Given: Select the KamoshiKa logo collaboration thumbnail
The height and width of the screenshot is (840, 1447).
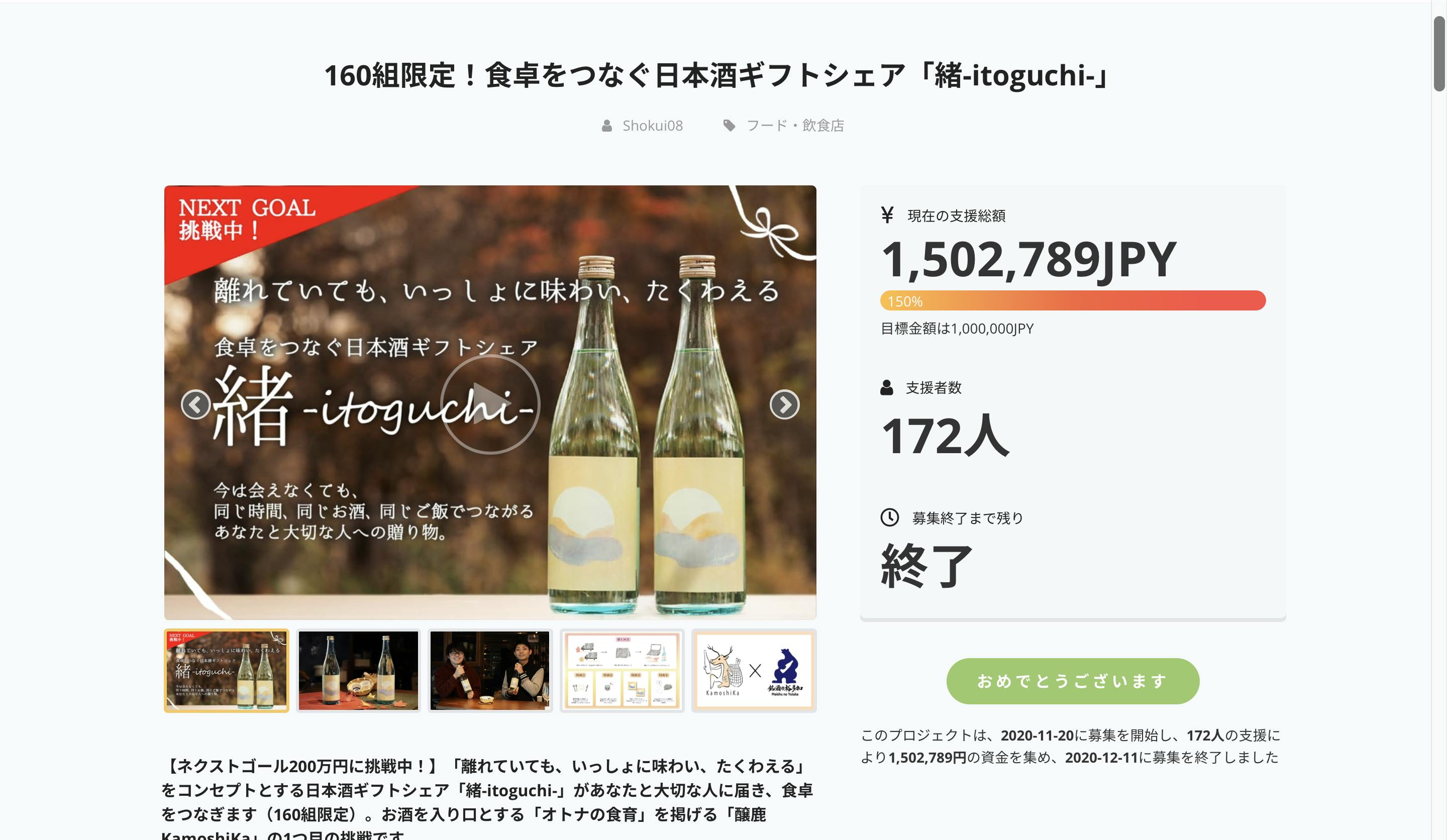Looking at the screenshot, I should click(754, 671).
